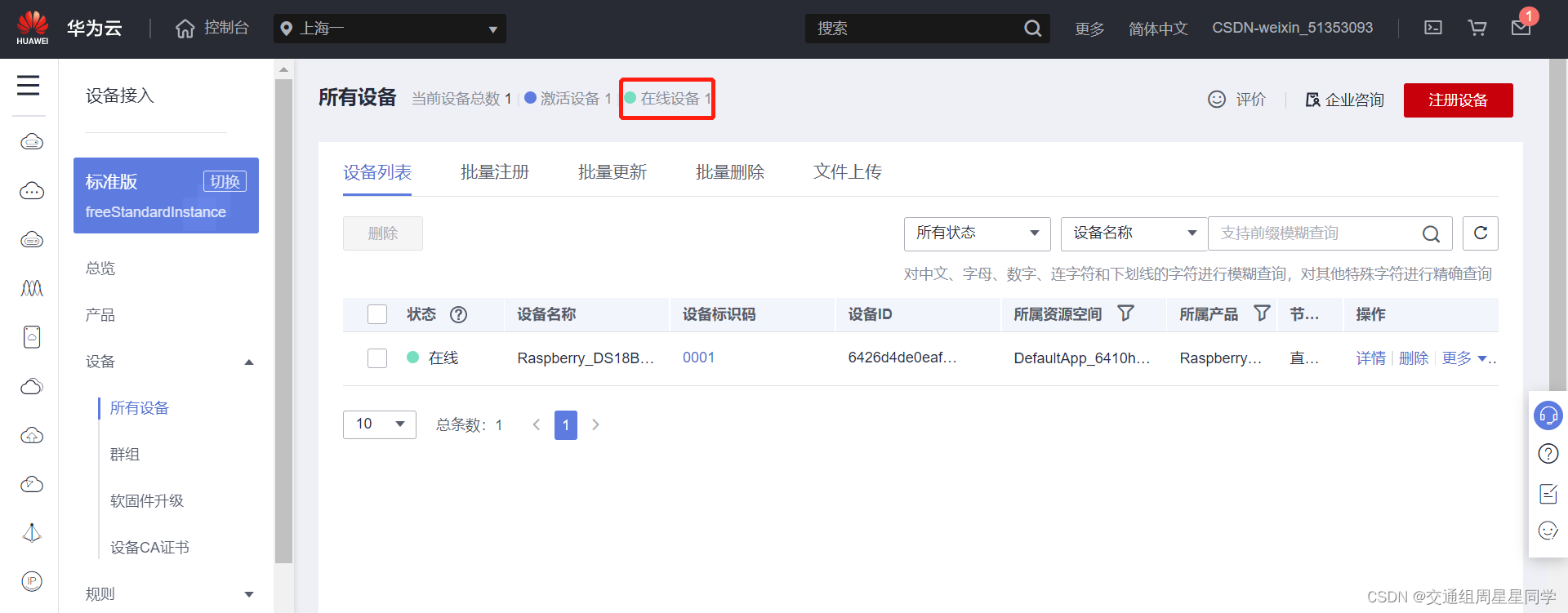Click the status help question icon
The image size is (1568, 613).
point(459,314)
